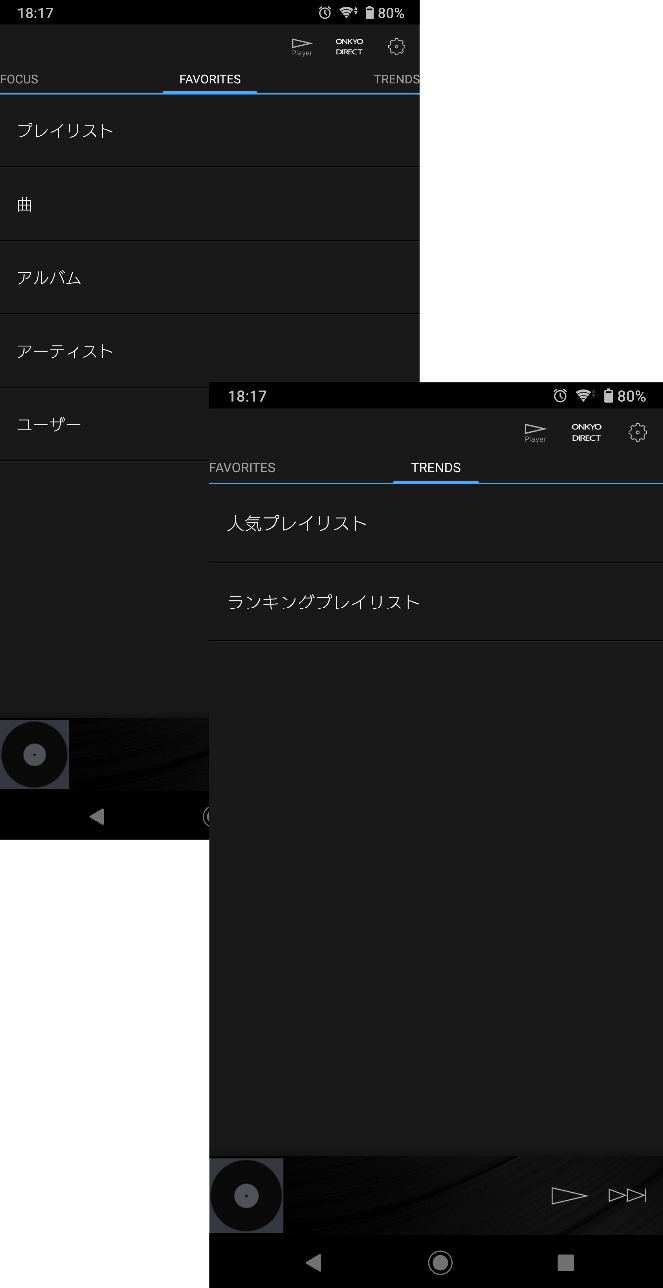Image resolution: width=663 pixels, height=1288 pixels.
Task: Tap vinyl album art in front mini player
Action: tap(246, 1195)
